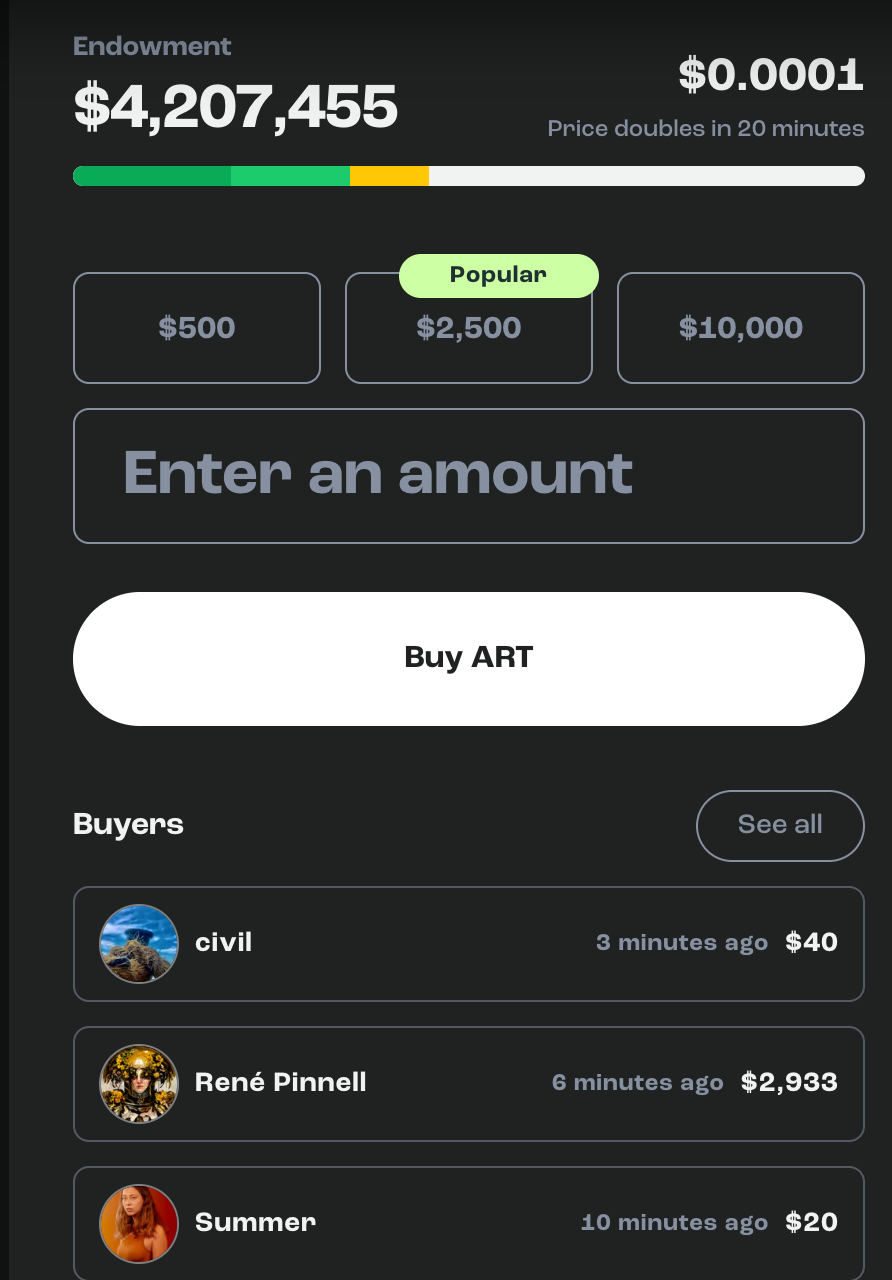This screenshot has height=1280, width=892.
Task: Open the Summer buyer name
Action: (x=255, y=1222)
